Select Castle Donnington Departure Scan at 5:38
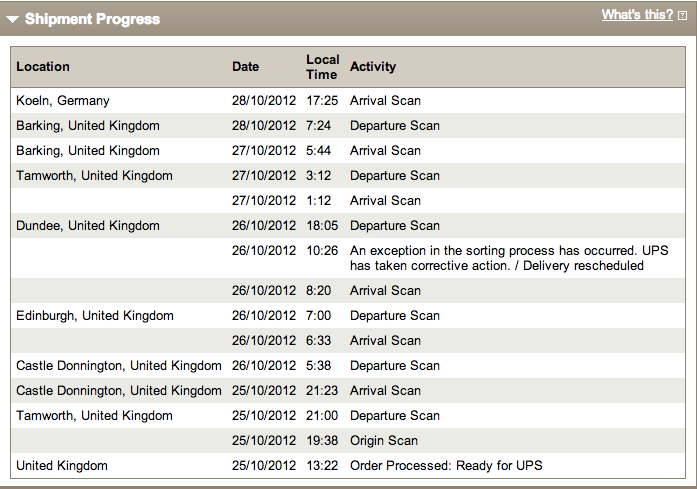The height and width of the screenshot is (489, 697). click(348, 365)
